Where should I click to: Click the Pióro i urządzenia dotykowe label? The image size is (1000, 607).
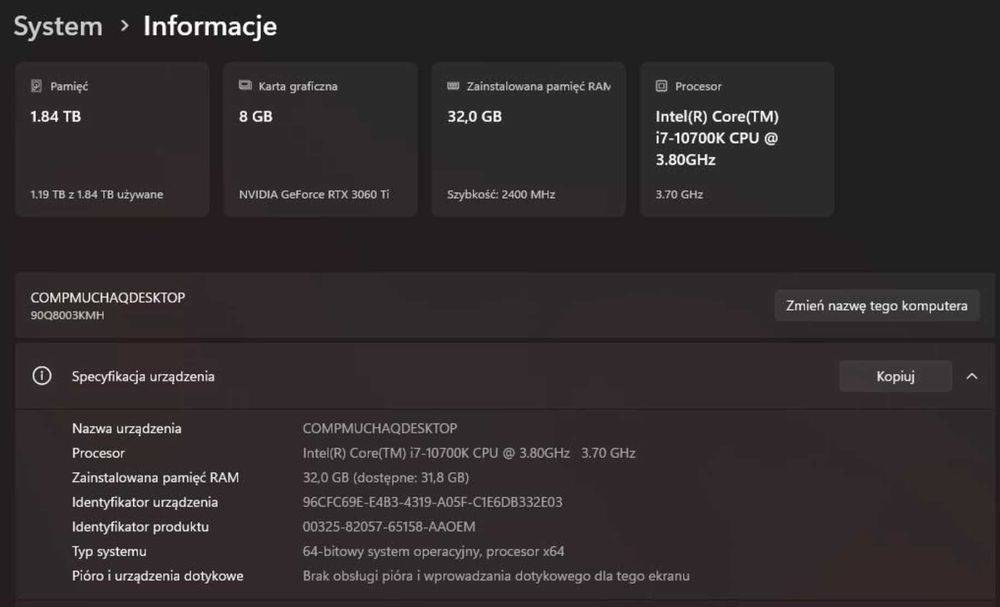click(x=157, y=575)
